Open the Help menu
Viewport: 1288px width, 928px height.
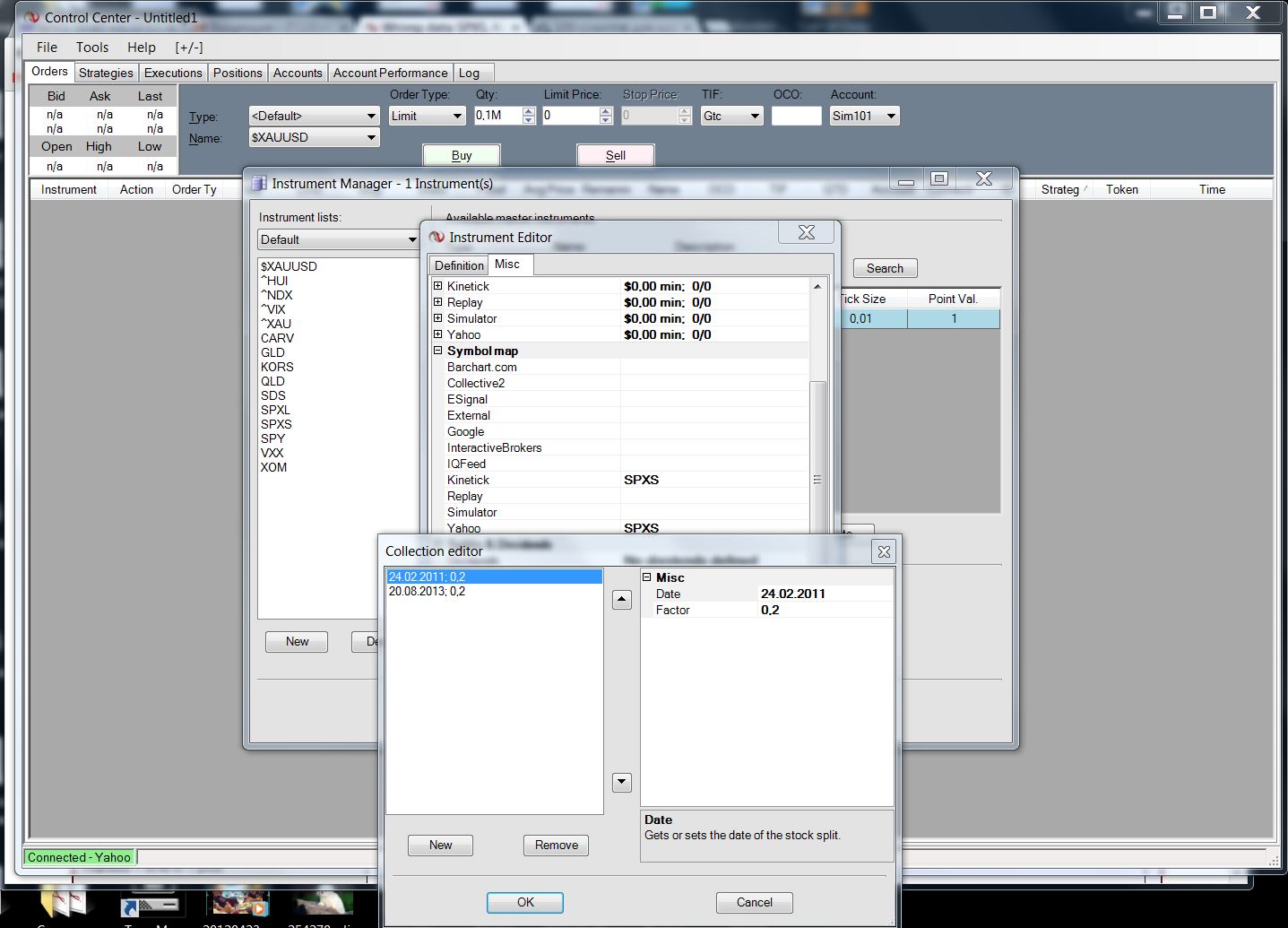142,48
